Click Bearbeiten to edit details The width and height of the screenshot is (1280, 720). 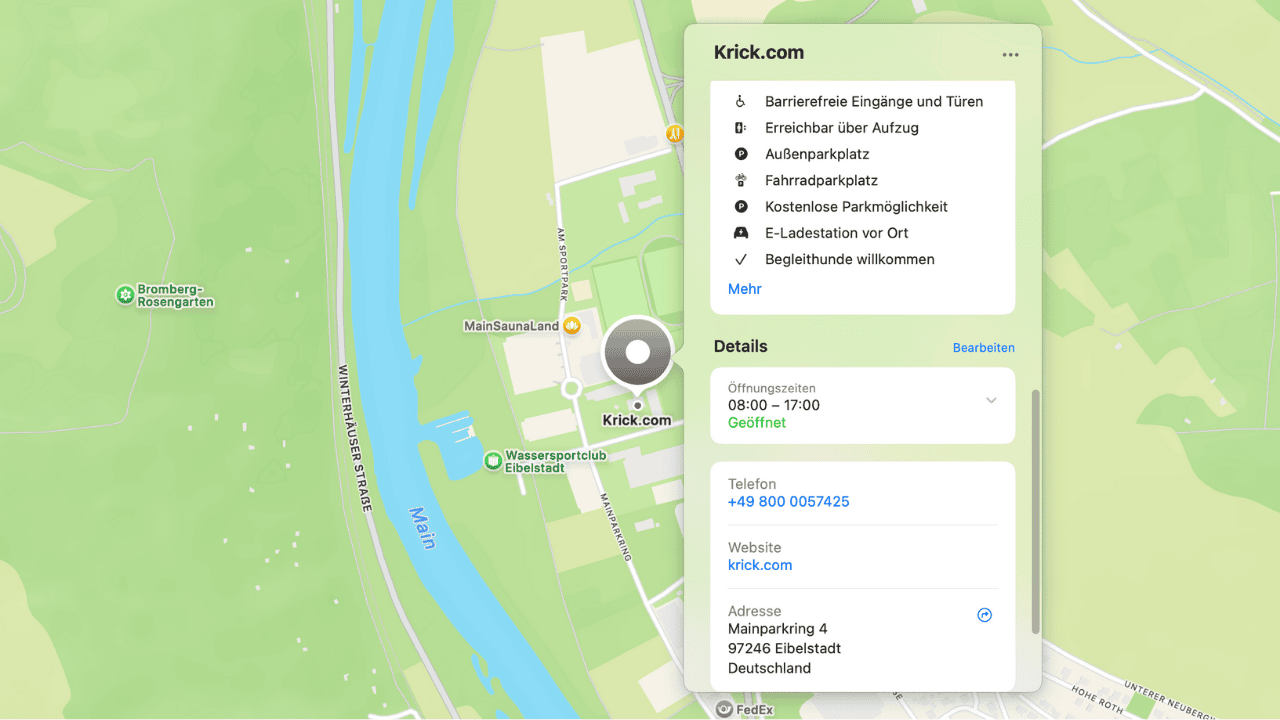(x=983, y=348)
